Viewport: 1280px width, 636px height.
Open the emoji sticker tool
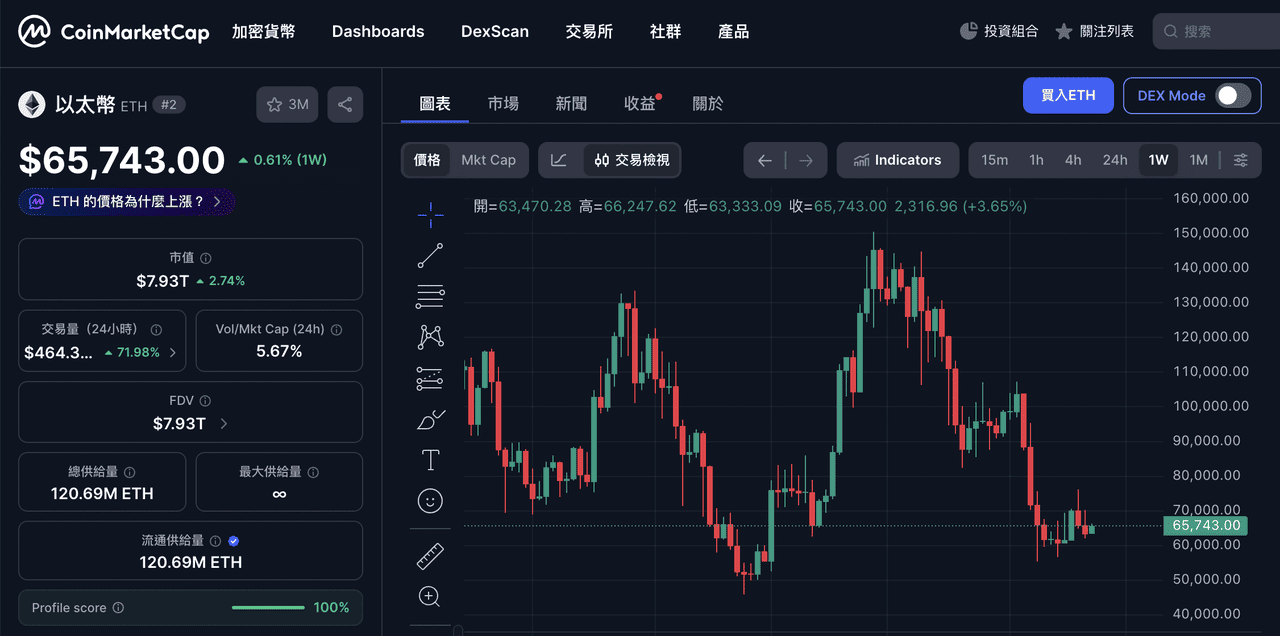(x=430, y=501)
